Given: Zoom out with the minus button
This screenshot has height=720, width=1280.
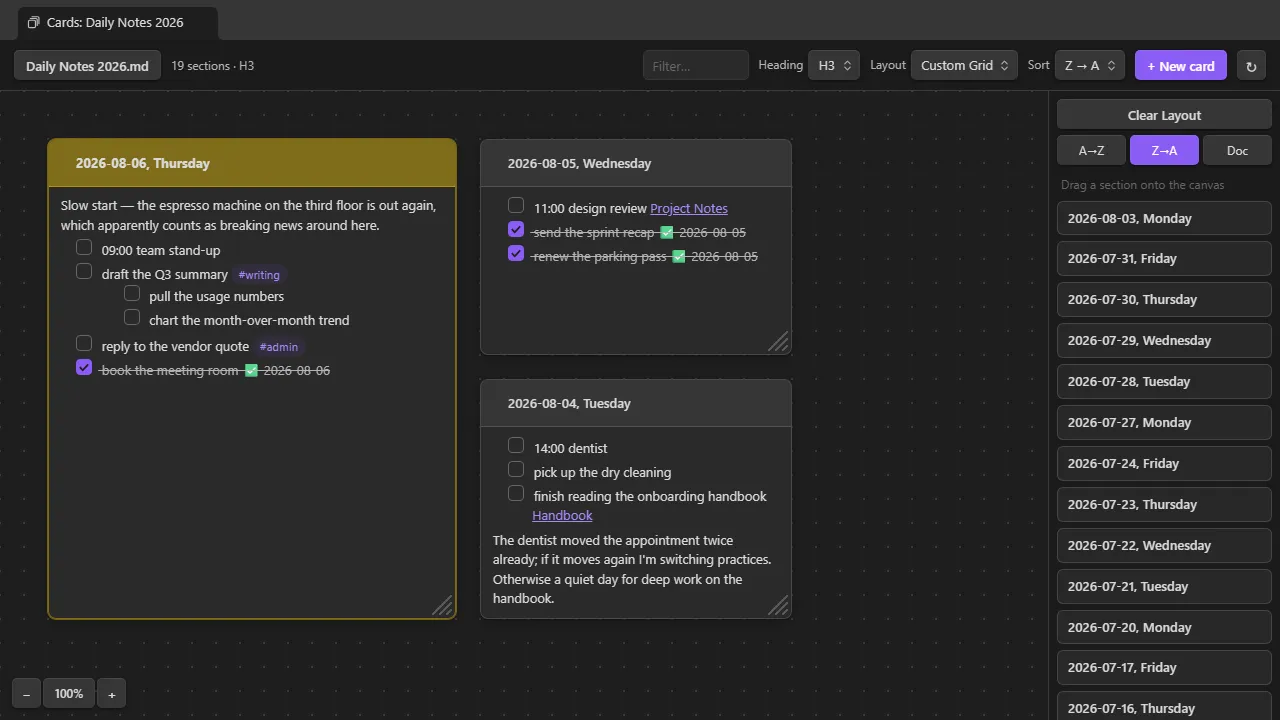Looking at the screenshot, I should point(26,694).
